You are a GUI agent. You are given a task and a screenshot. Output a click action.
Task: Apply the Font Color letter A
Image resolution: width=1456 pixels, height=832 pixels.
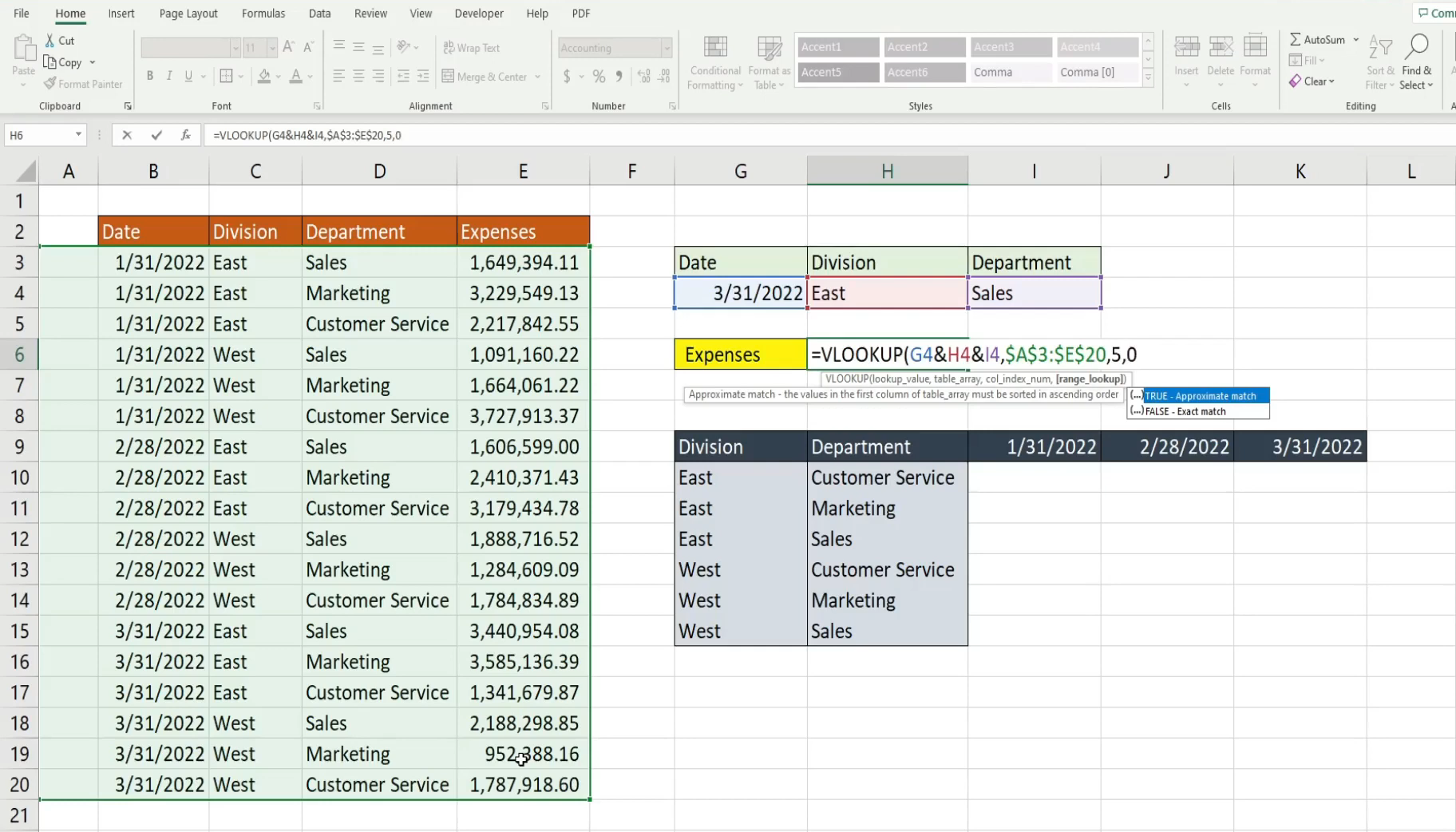tap(296, 77)
